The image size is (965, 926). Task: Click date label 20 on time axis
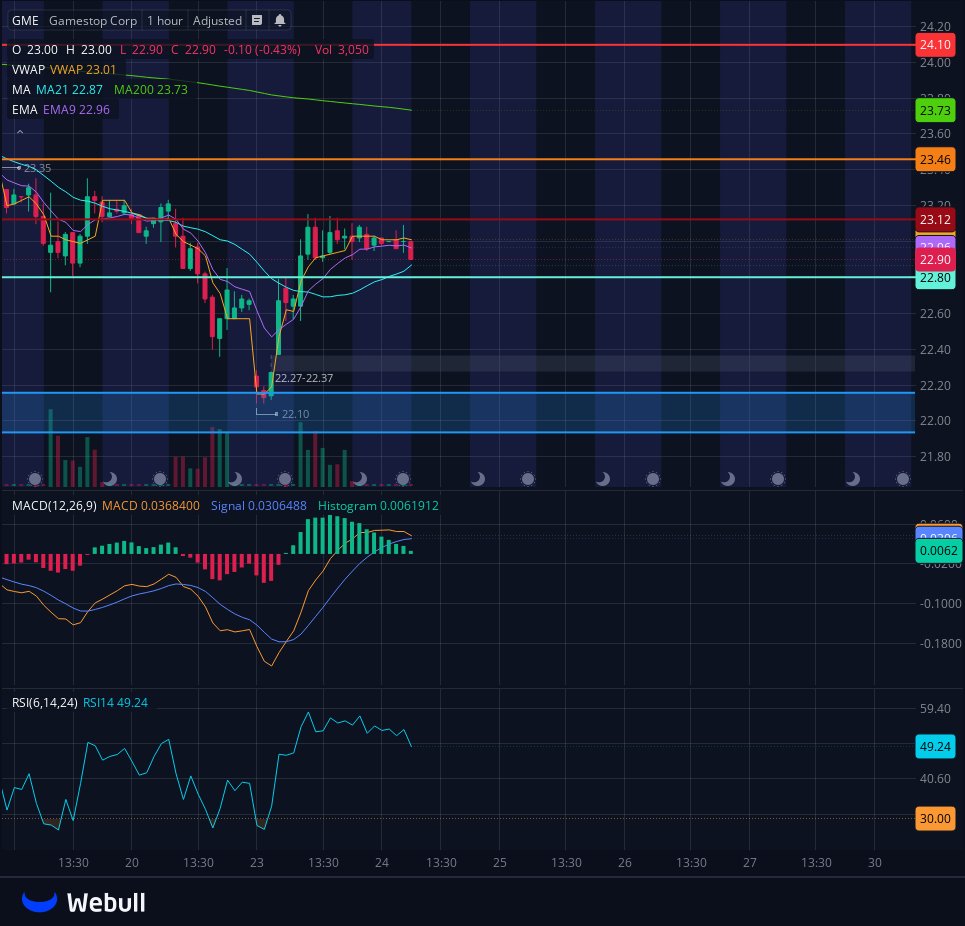pos(132,863)
